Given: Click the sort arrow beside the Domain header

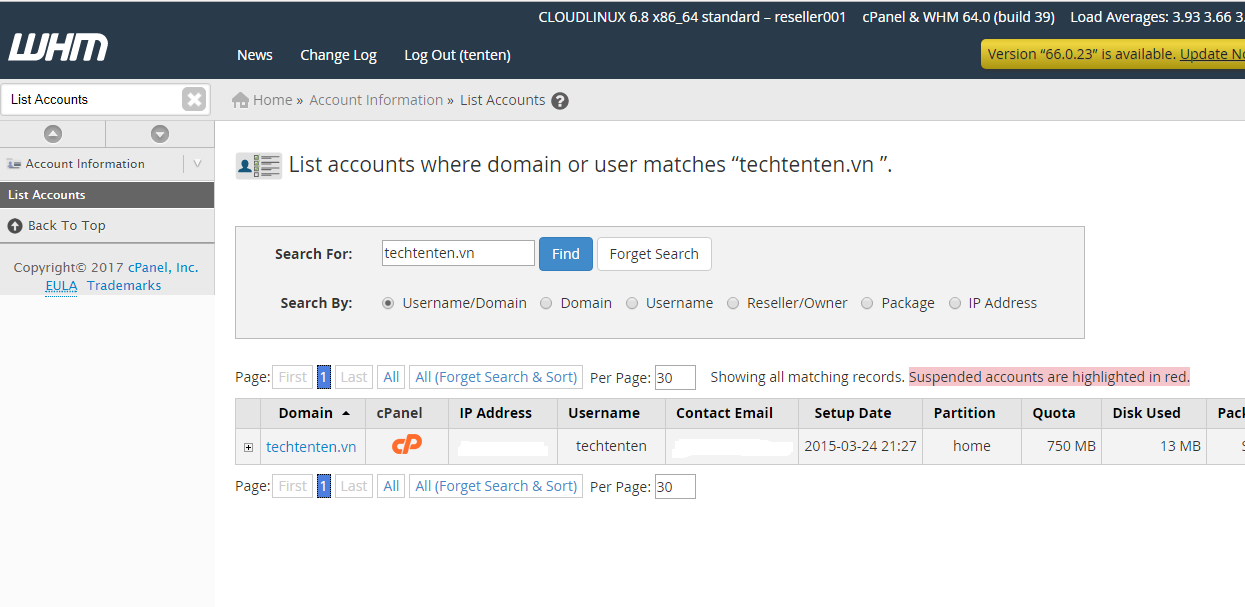Looking at the screenshot, I should point(346,413).
